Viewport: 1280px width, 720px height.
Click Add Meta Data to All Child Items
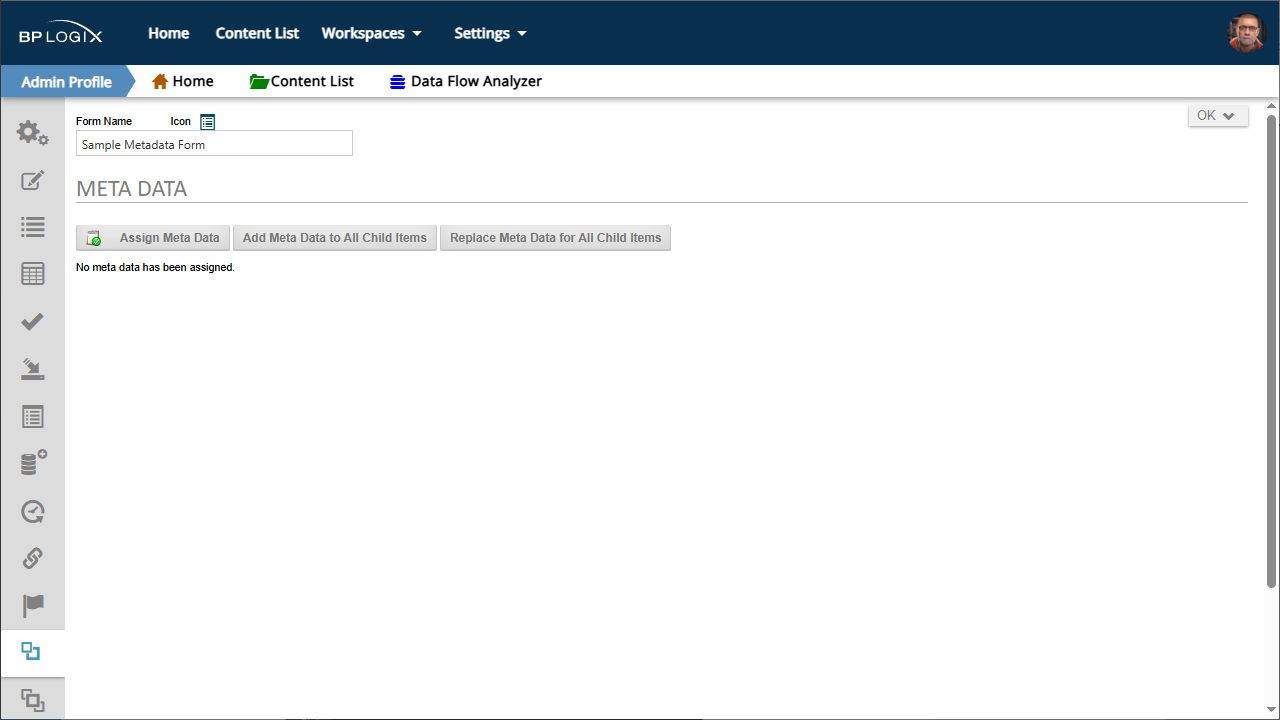[x=335, y=238]
